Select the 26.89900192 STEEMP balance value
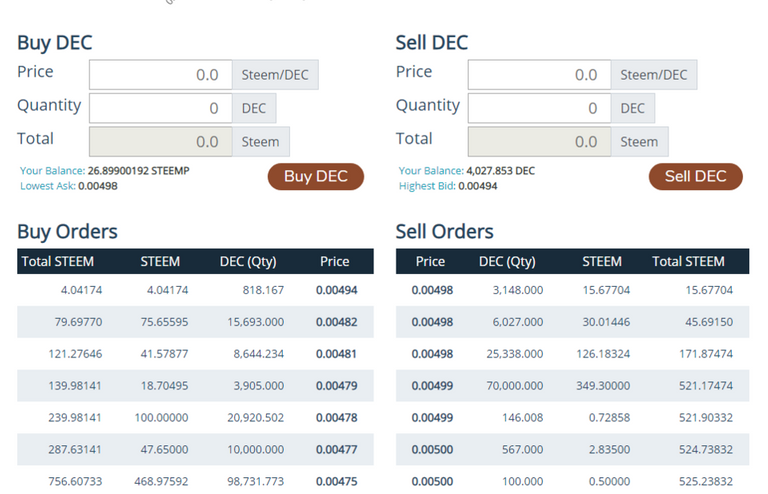768x494 pixels. 139,171
